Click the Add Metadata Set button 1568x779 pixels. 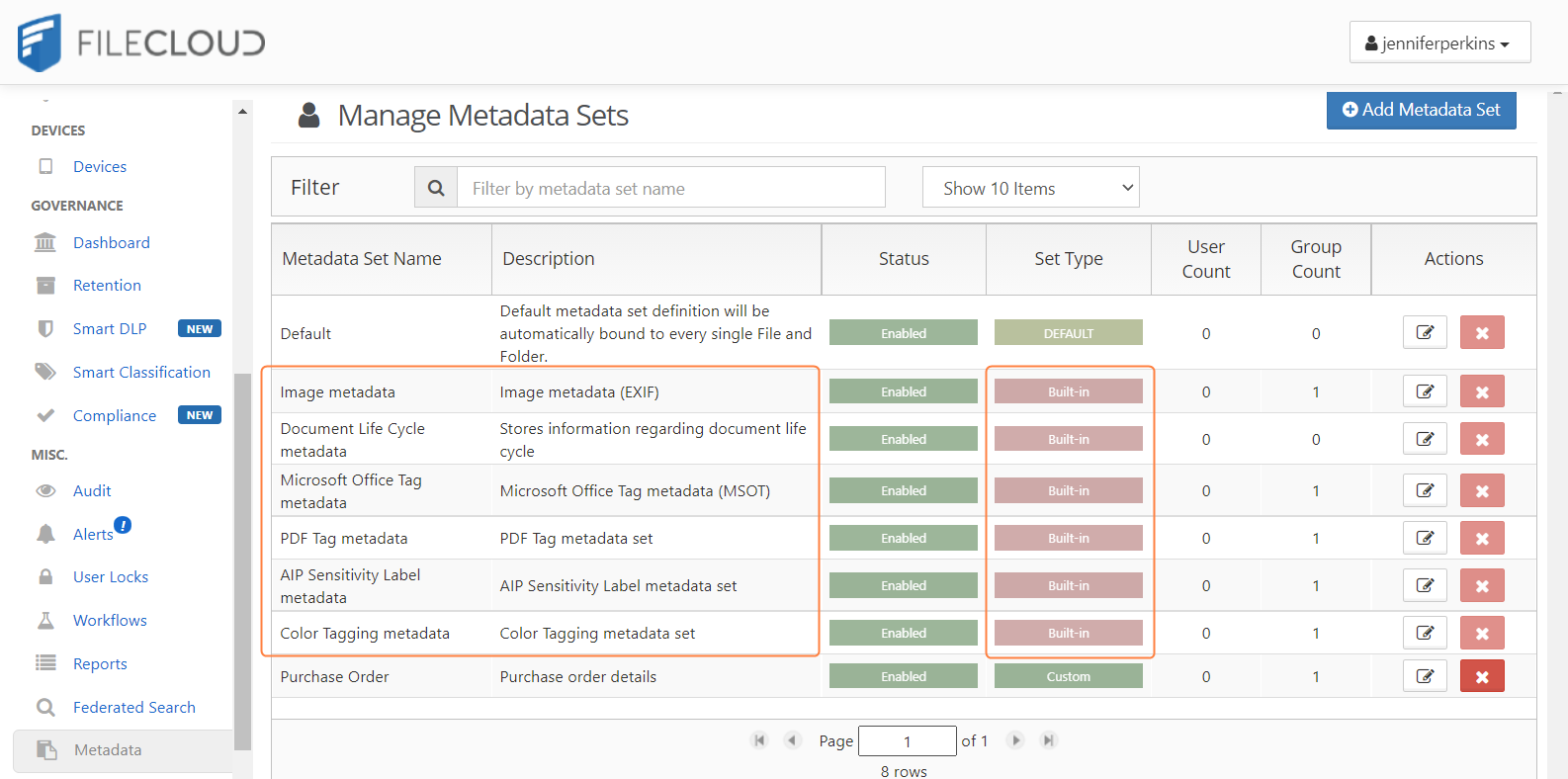(1420, 110)
